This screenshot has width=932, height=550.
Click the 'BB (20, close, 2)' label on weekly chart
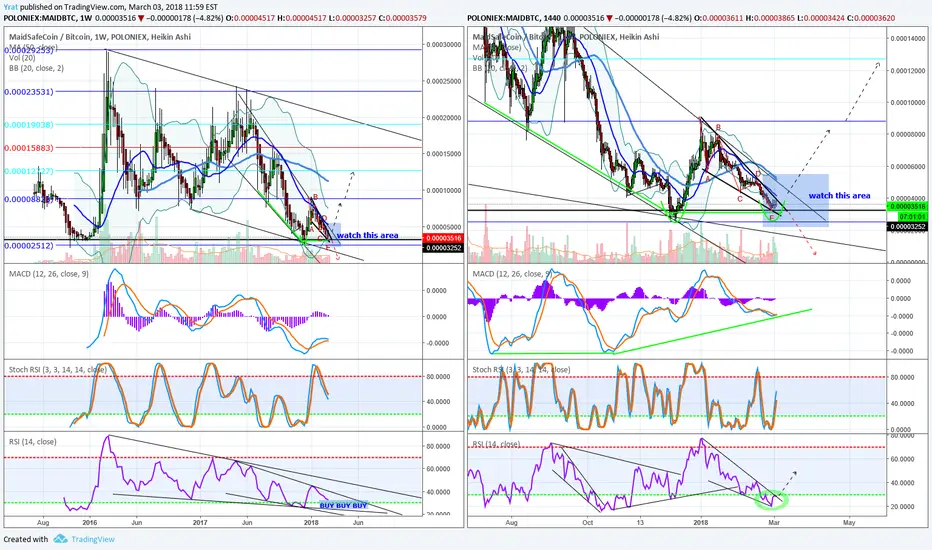click(36, 68)
